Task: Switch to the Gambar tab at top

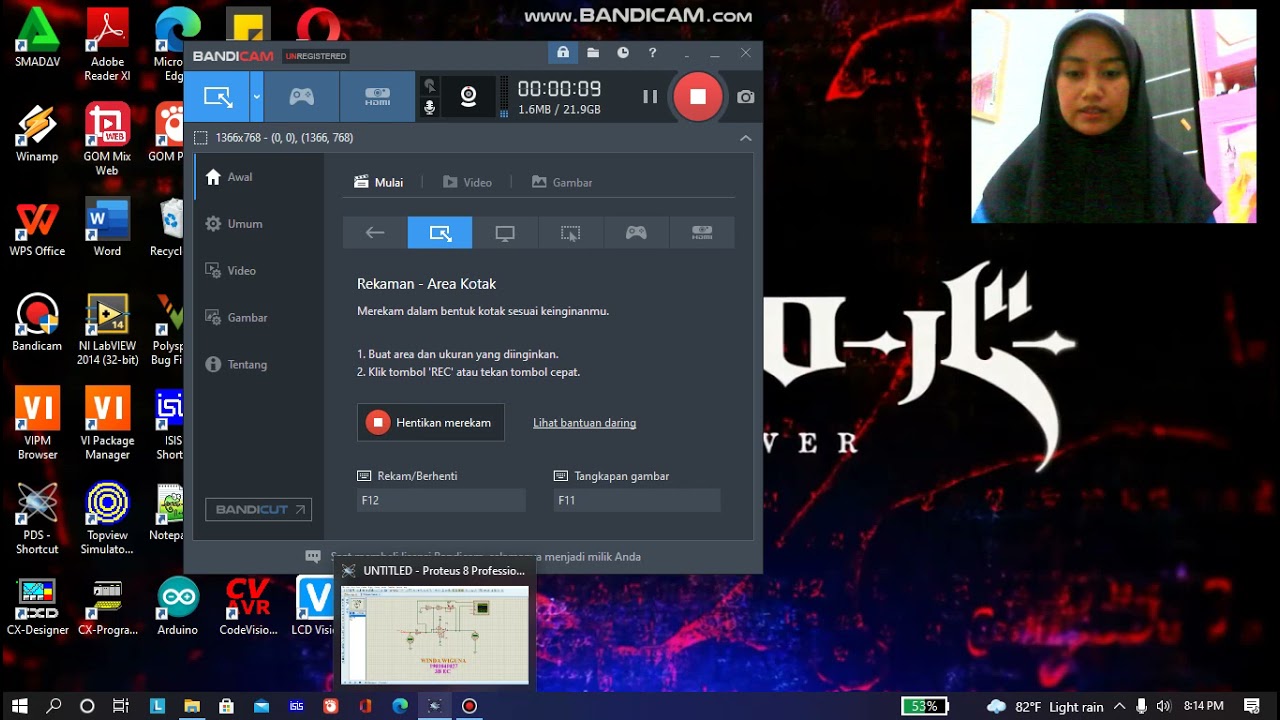Action: pos(562,182)
